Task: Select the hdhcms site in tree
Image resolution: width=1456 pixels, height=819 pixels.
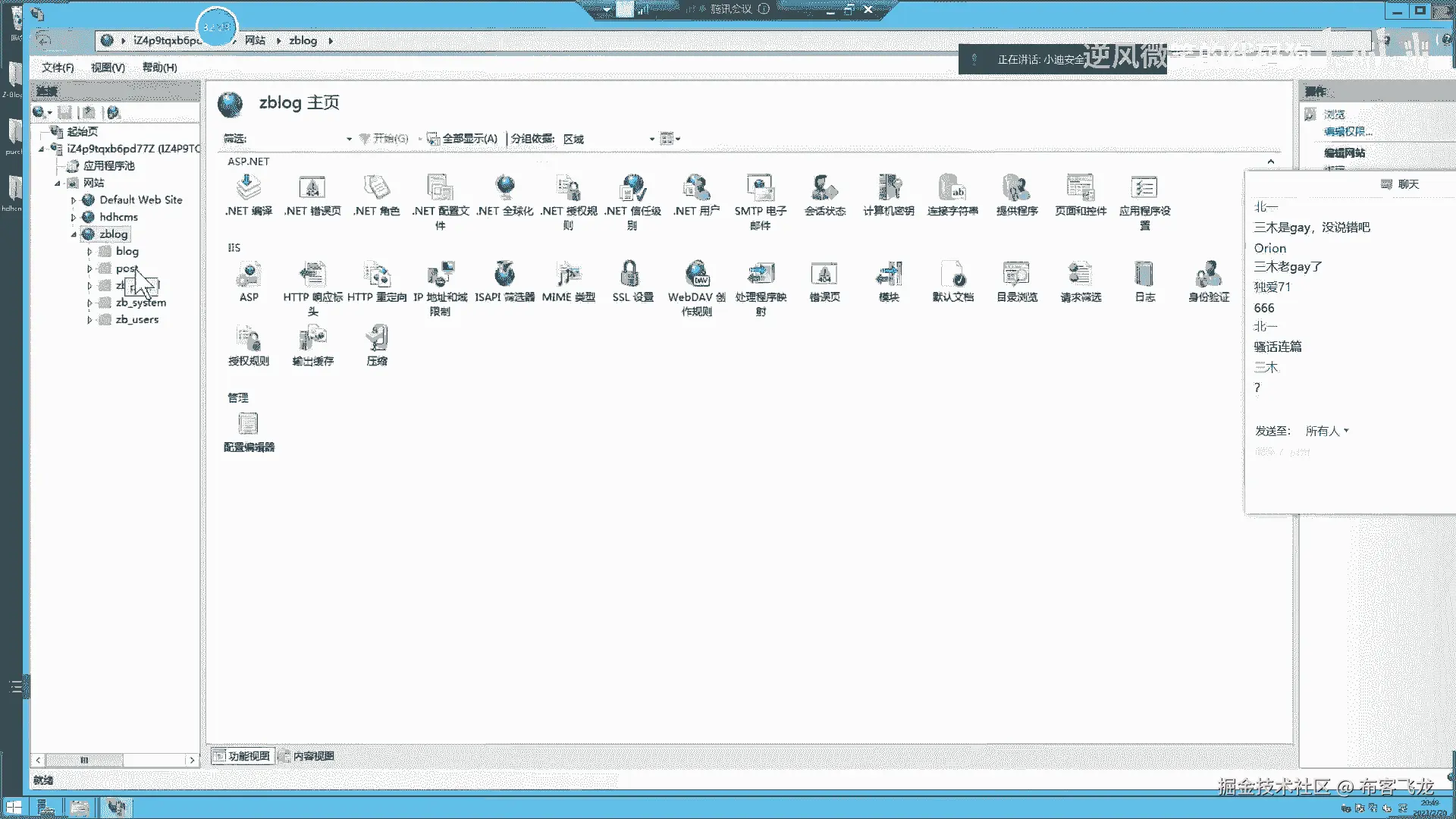Action: click(118, 217)
